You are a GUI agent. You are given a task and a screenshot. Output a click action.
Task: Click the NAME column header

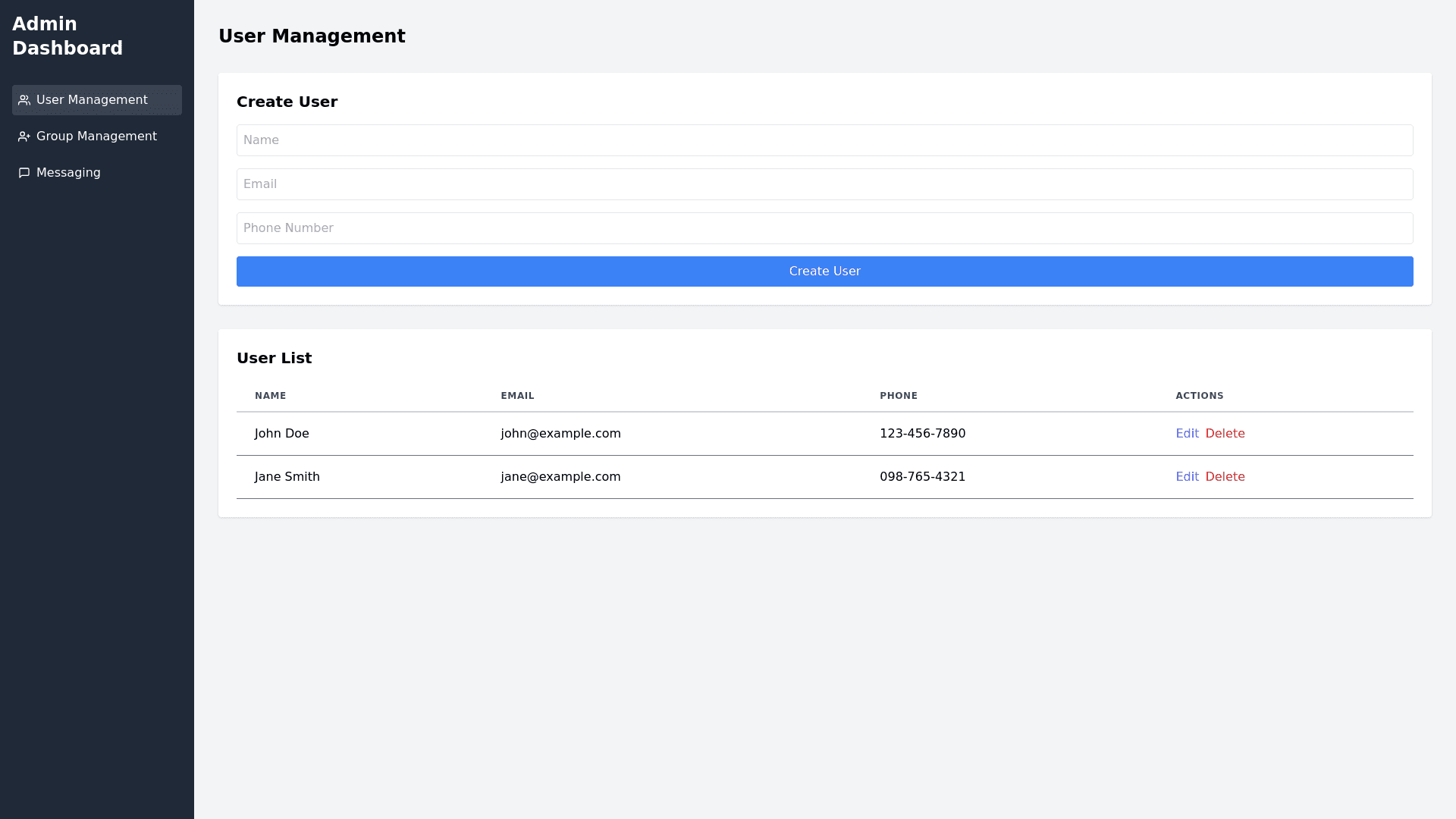click(x=271, y=396)
